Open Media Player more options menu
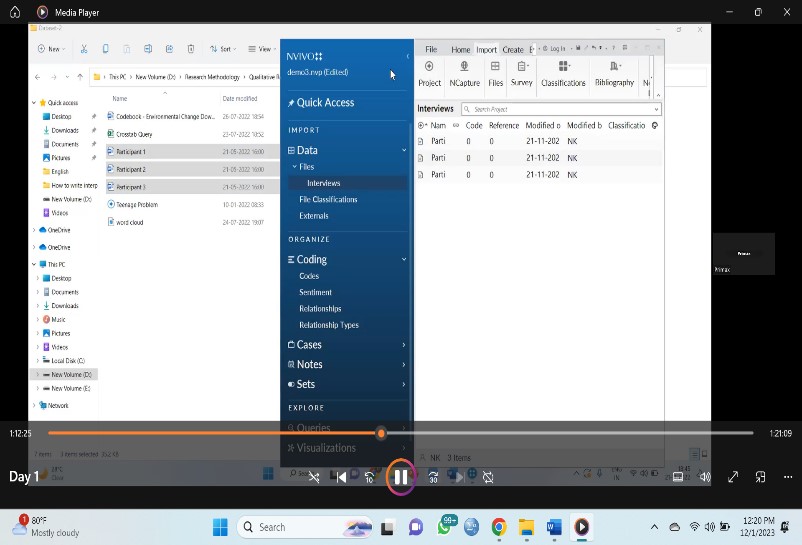 788,477
